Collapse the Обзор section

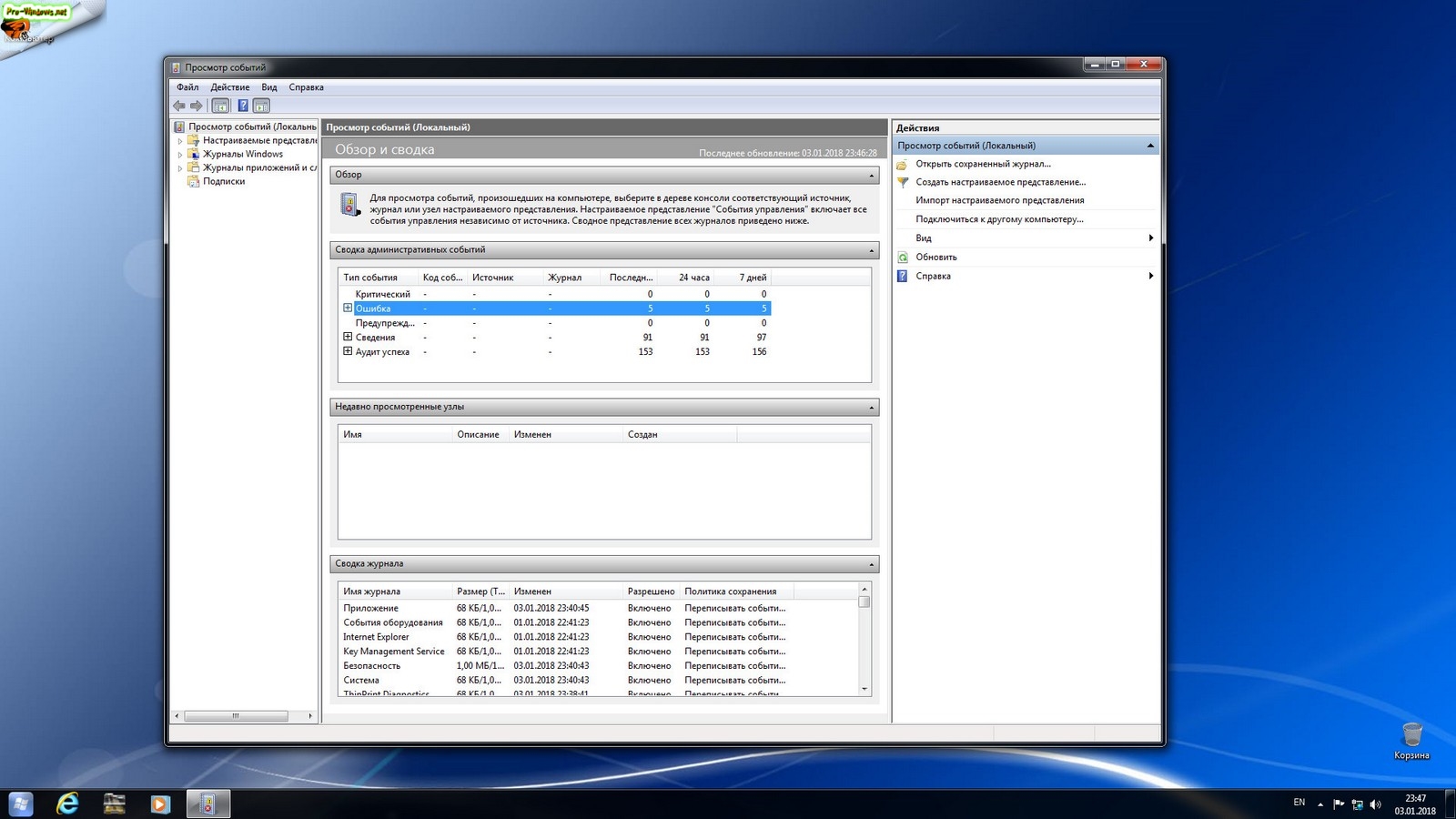point(871,175)
